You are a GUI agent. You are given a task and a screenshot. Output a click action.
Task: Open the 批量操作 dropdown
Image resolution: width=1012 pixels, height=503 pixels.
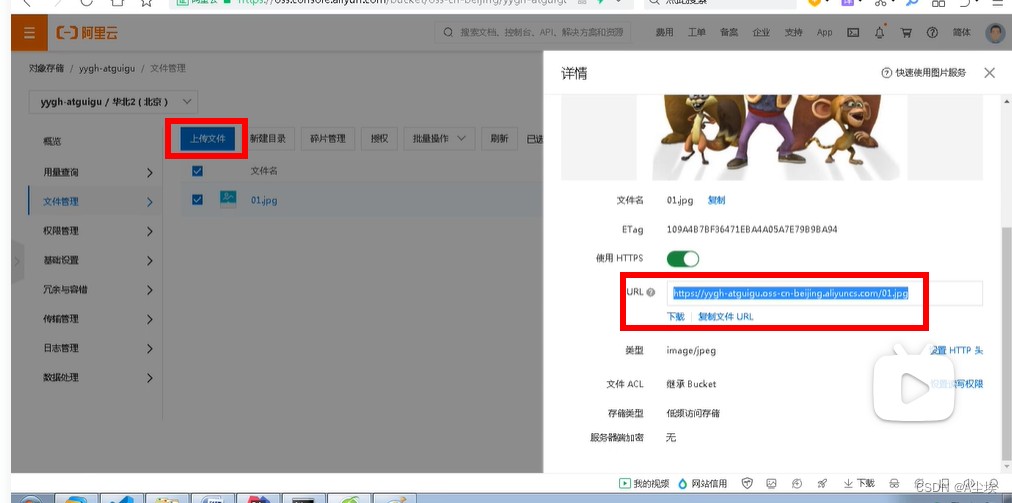(x=439, y=138)
